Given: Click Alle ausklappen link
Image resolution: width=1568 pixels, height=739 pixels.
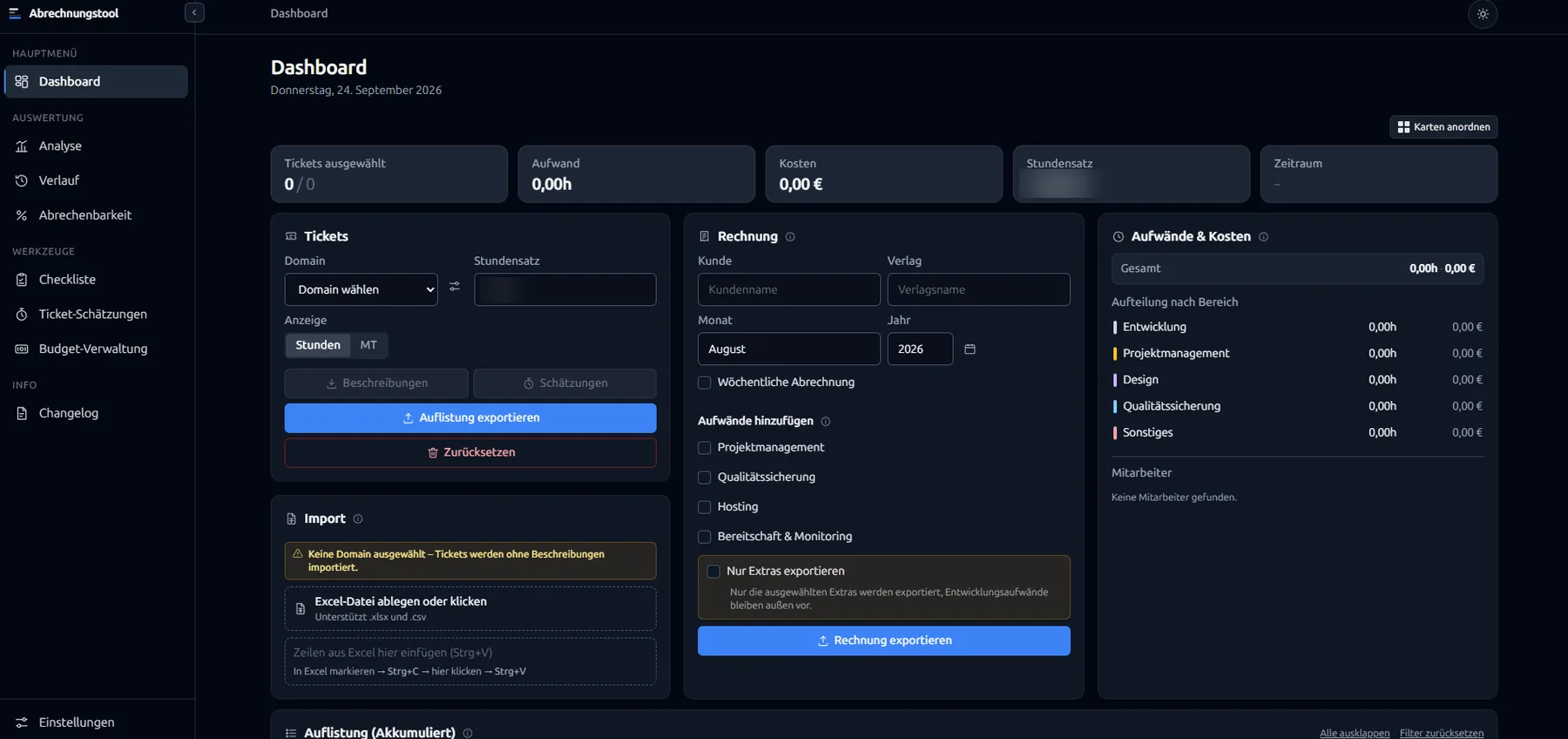Looking at the screenshot, I should [1355, 733].
